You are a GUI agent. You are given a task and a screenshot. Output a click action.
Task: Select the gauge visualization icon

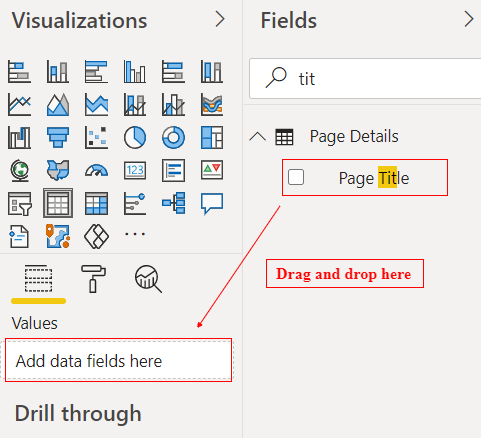pos(96,170)
